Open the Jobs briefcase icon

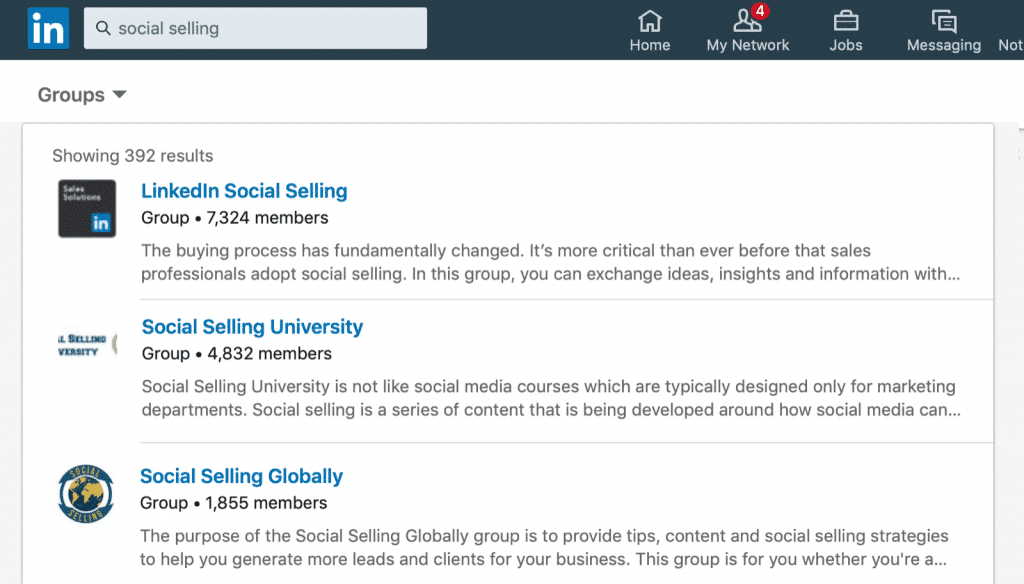tap(846, 20)
